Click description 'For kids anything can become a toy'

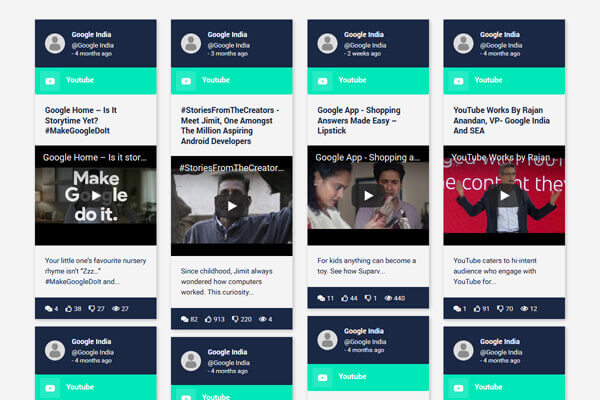click(x=367, y=266)
